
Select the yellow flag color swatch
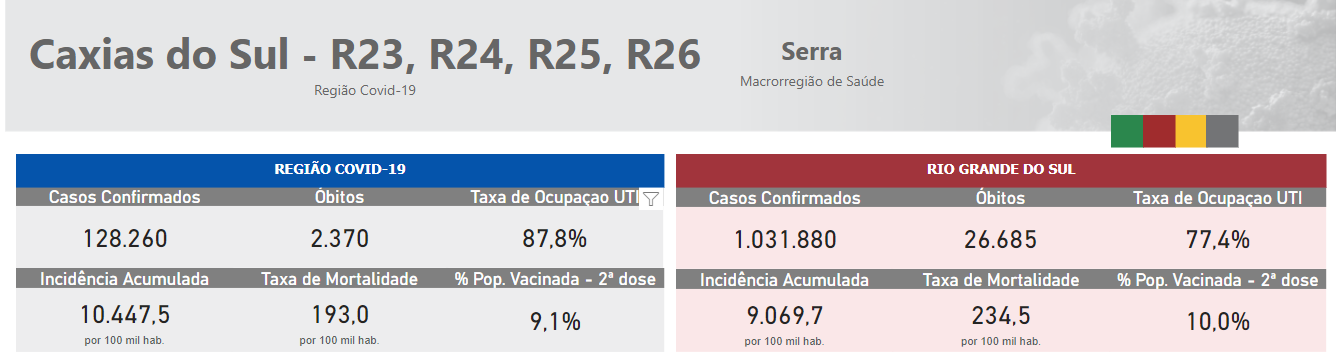[1190, 131]
